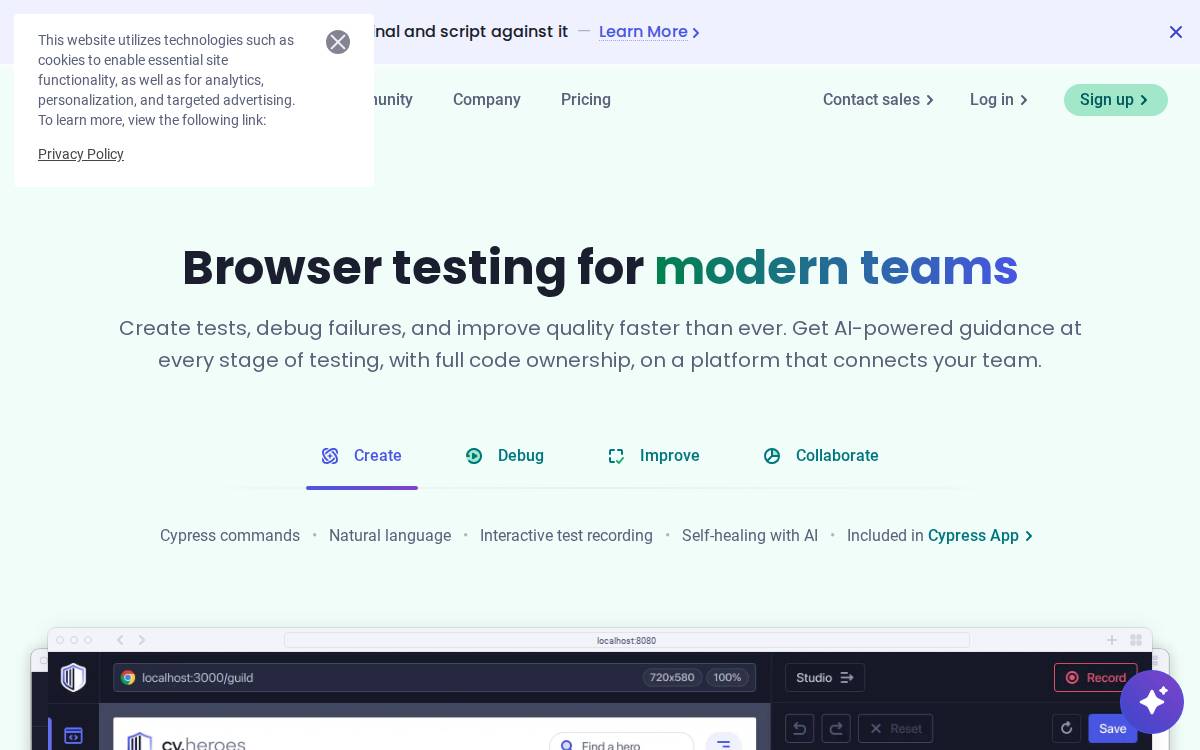
Task: Click the chevron next to Log in
Action: 1023,101
